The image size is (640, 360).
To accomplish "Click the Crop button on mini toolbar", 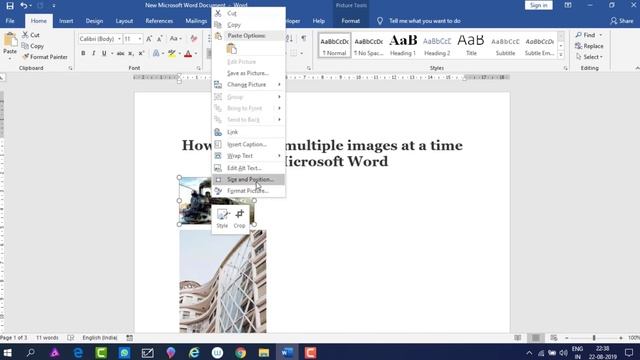I will point(240,218).
